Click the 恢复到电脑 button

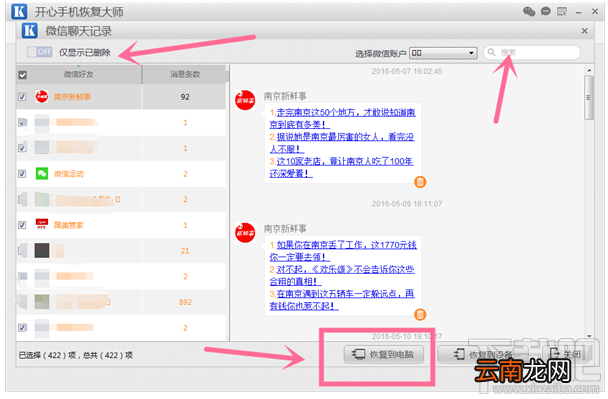(383, 354)
